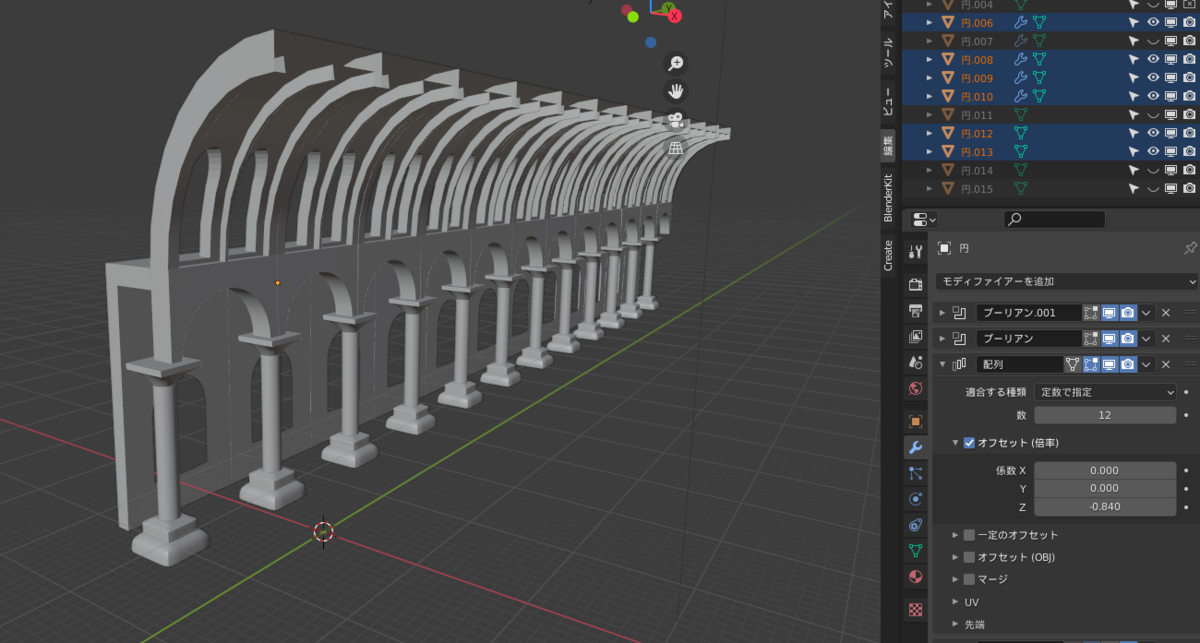Open 配列 modifier extra options chevron
The width and height of the screenshot is (1200, 643).
pos(1146,365)
